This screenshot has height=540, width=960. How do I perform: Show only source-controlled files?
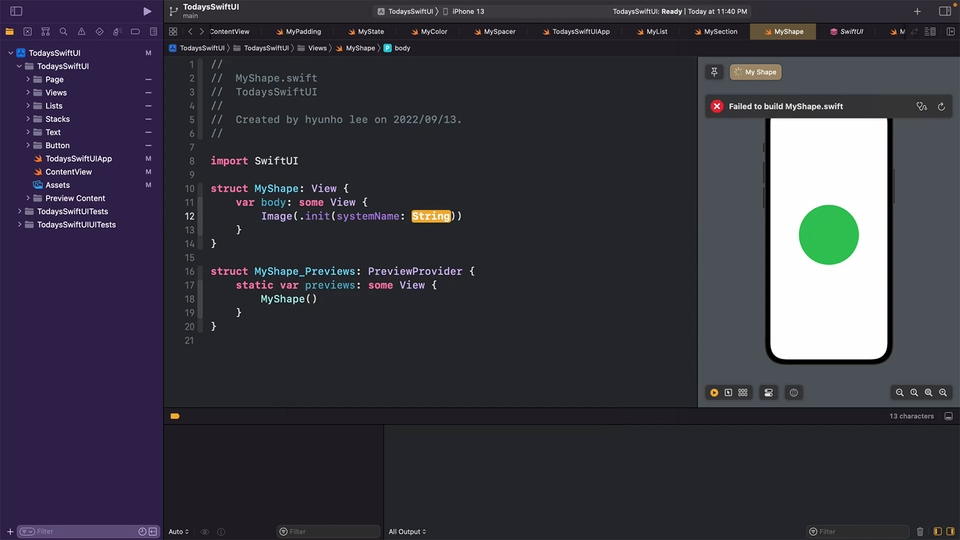point(153,531)
